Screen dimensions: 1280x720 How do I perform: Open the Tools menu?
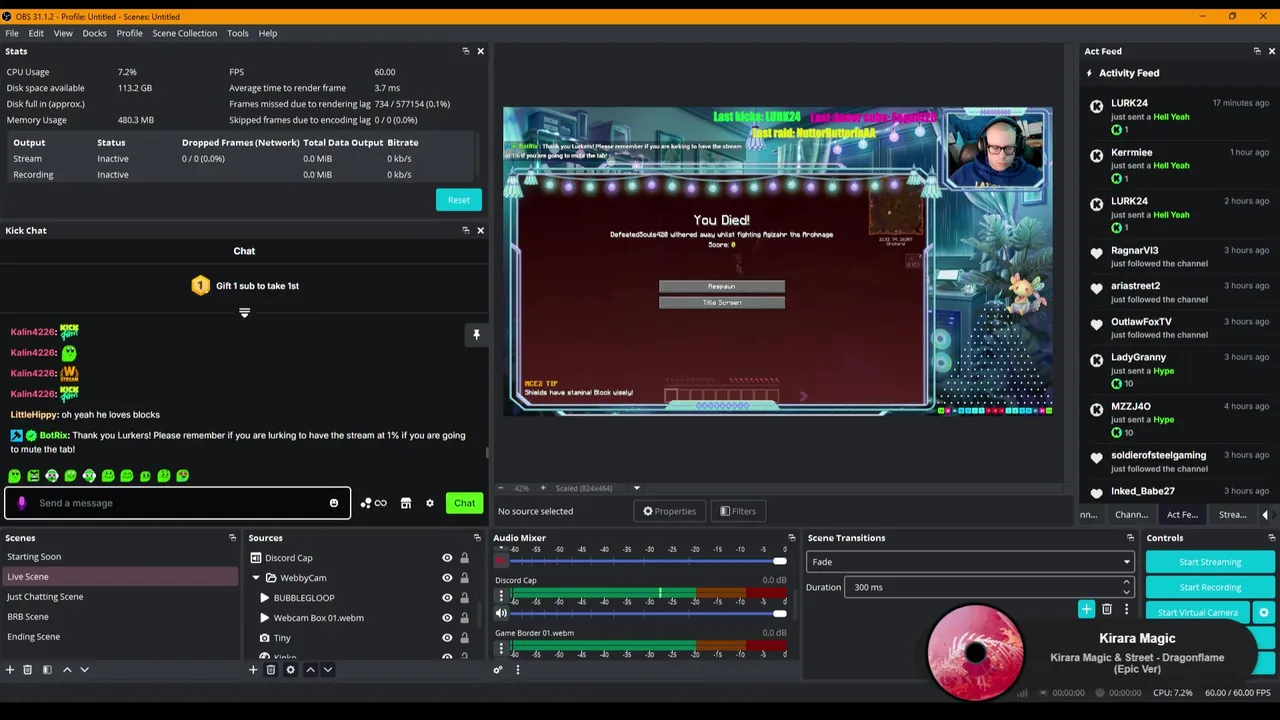237,33
